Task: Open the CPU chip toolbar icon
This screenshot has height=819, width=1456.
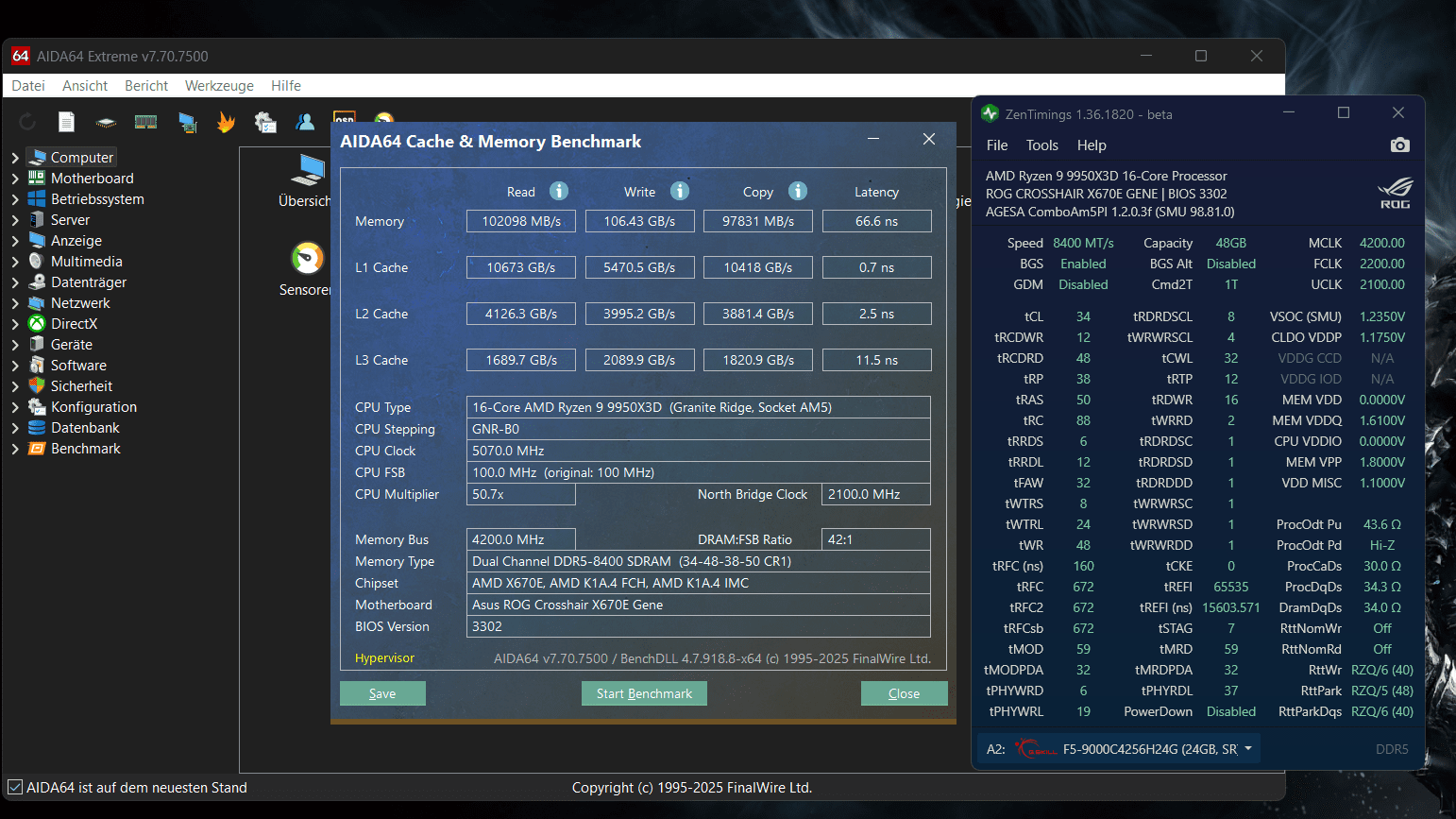Action: click(106, 123)
